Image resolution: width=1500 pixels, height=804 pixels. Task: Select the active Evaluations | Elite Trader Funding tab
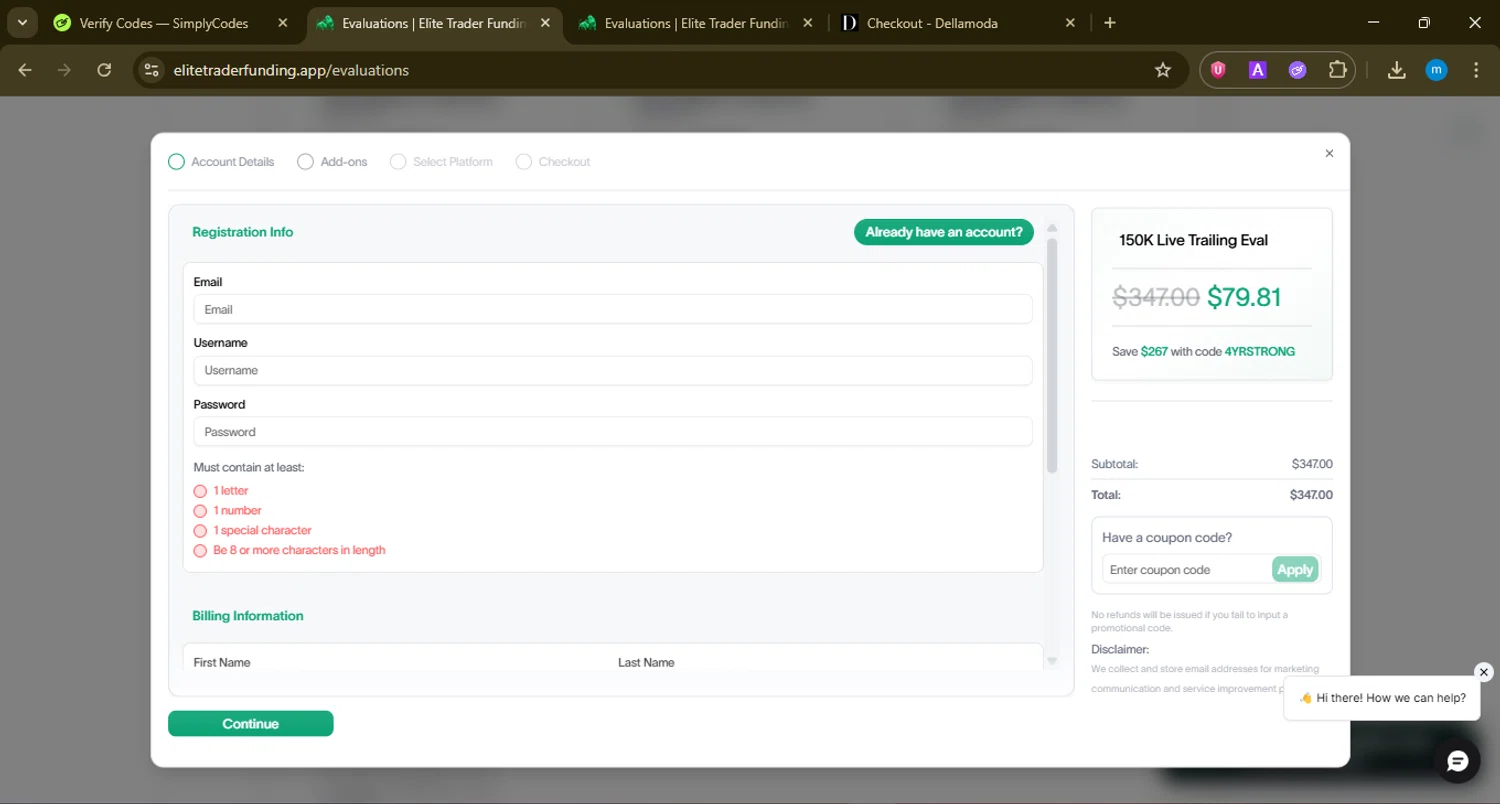[x=433, y=23]
